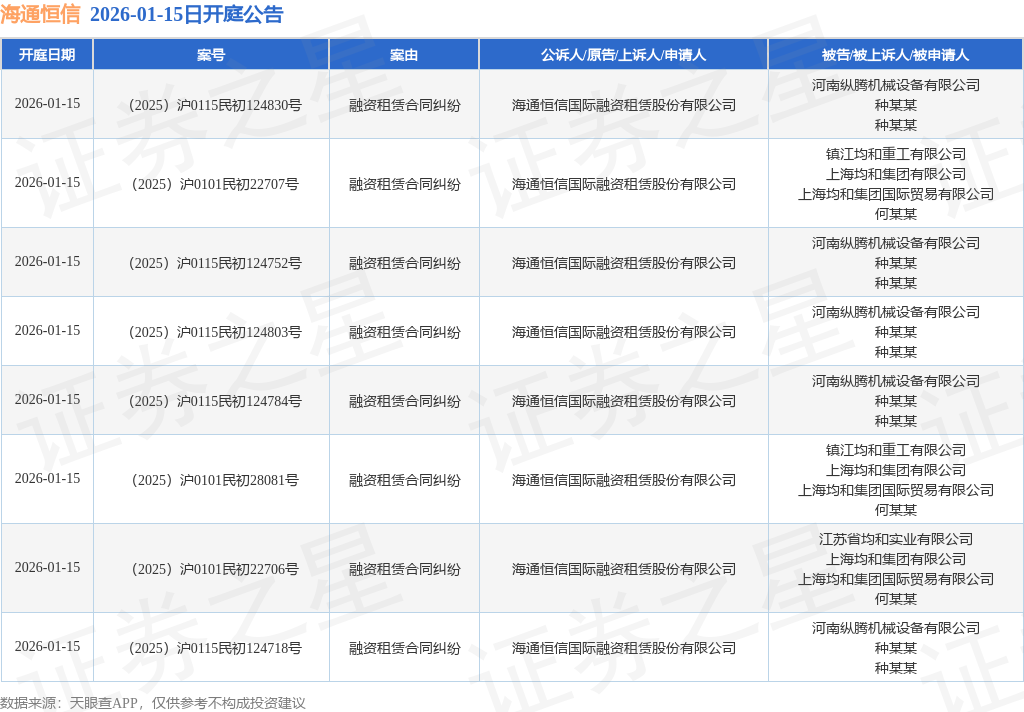
Task: Click the date cell in the 124830号 row
Action: (x=47, y=103)
